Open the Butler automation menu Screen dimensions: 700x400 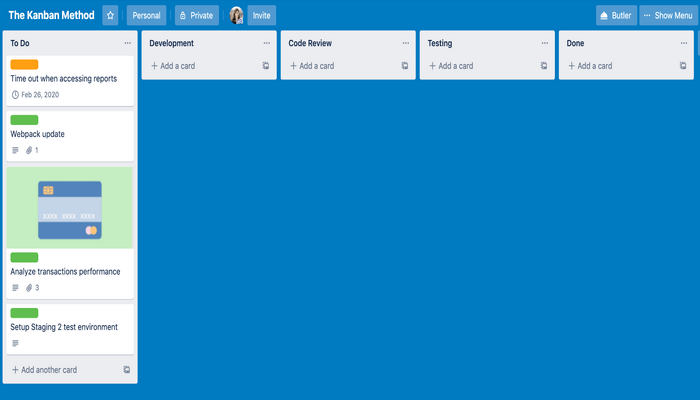point(616,16)
